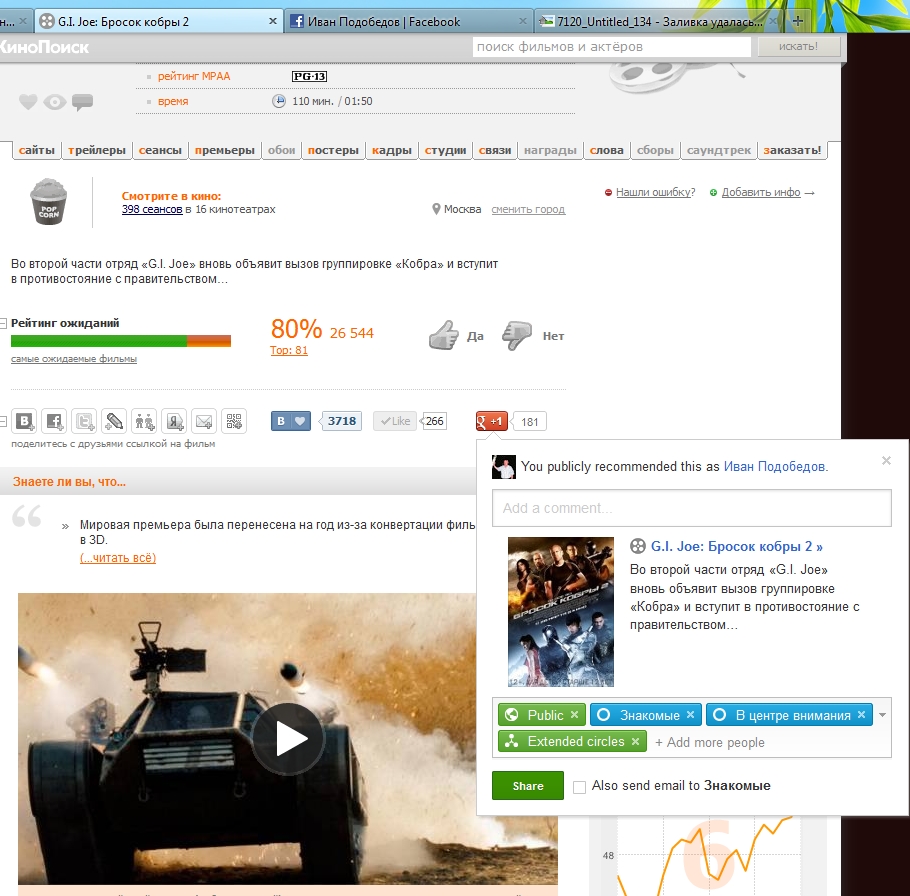910x896 pixels.
Task: Play the trailer video
Action: point(288,739)
